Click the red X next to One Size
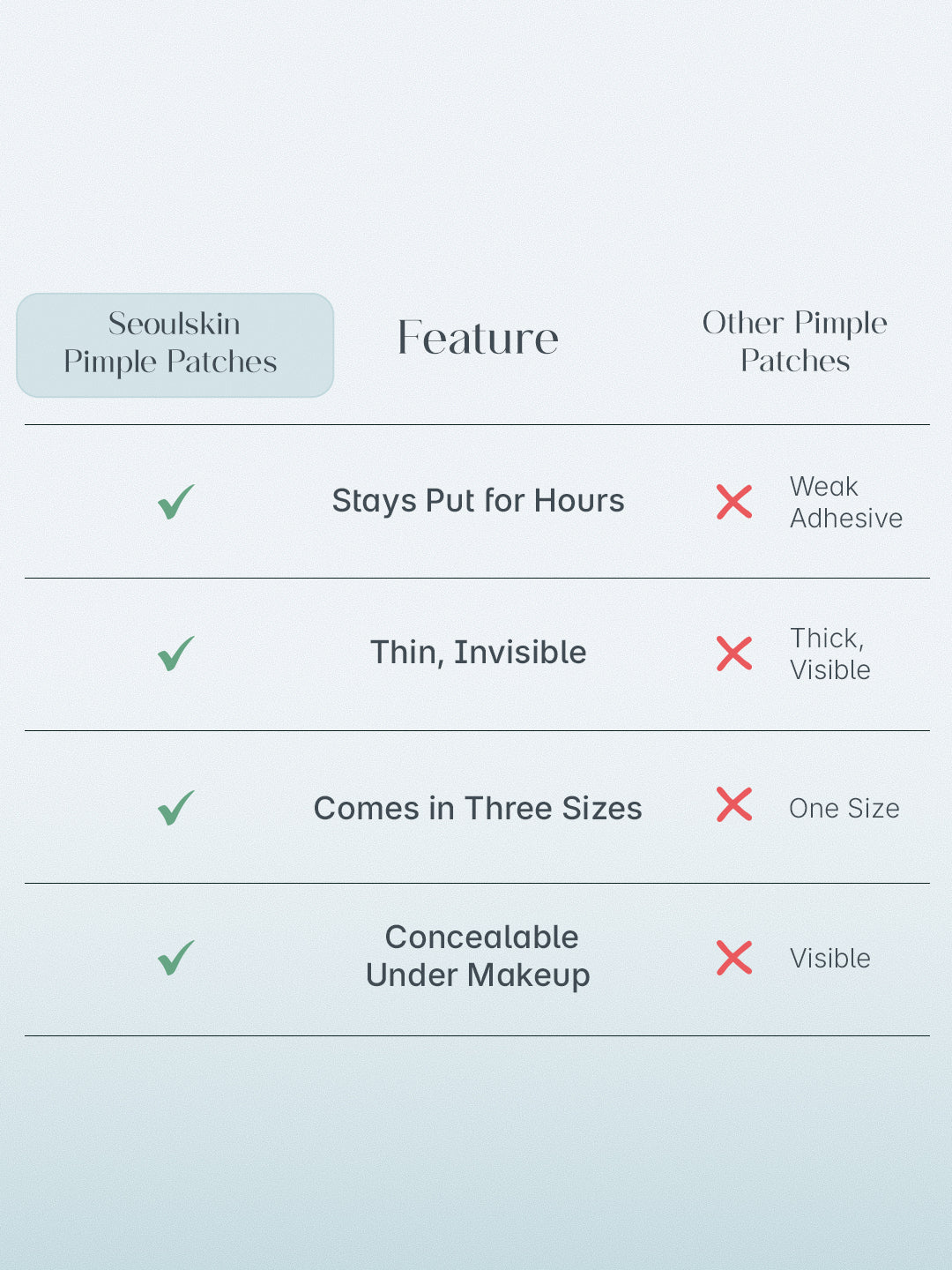The height and width of the screenshot is (1270, 952). [x=734, y=804]
